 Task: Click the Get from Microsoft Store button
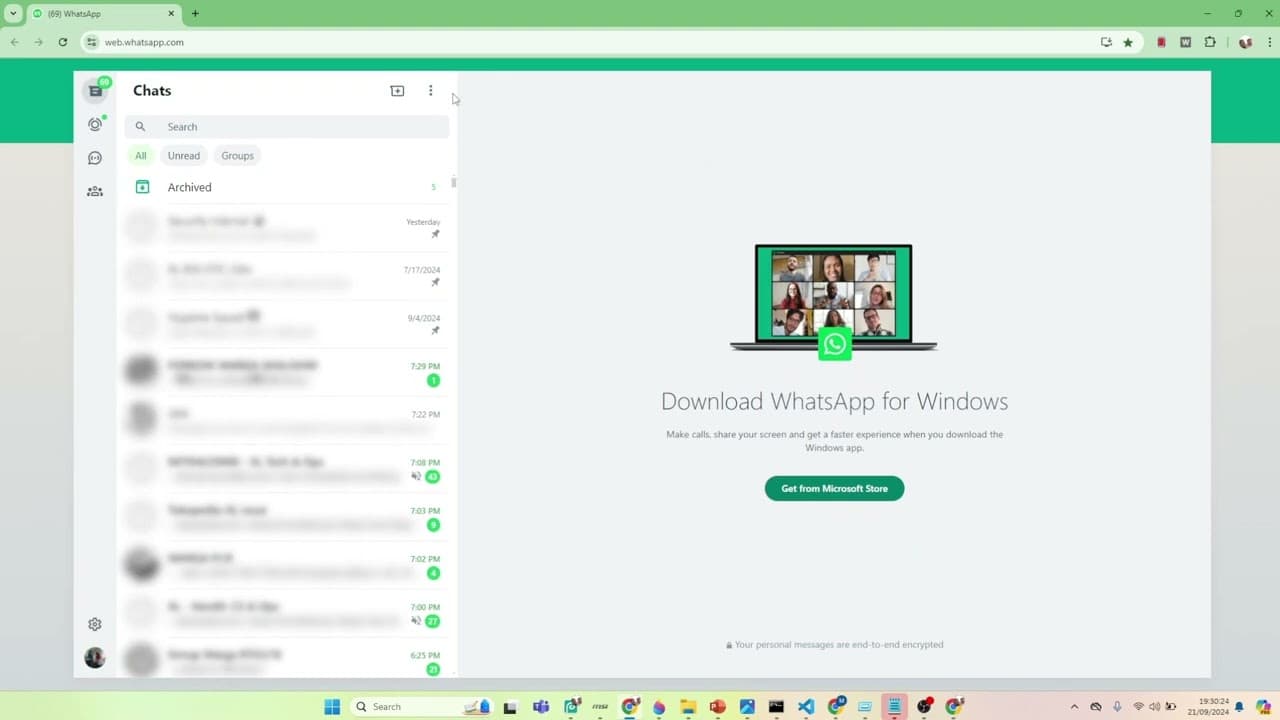(834, 488)
